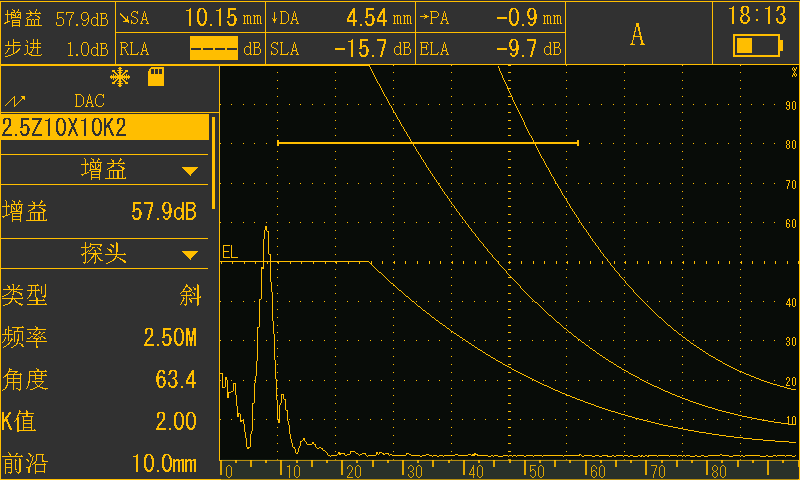Expand the 探头 section dropdown arrow
800x480 pixels.
click(190, 255)
